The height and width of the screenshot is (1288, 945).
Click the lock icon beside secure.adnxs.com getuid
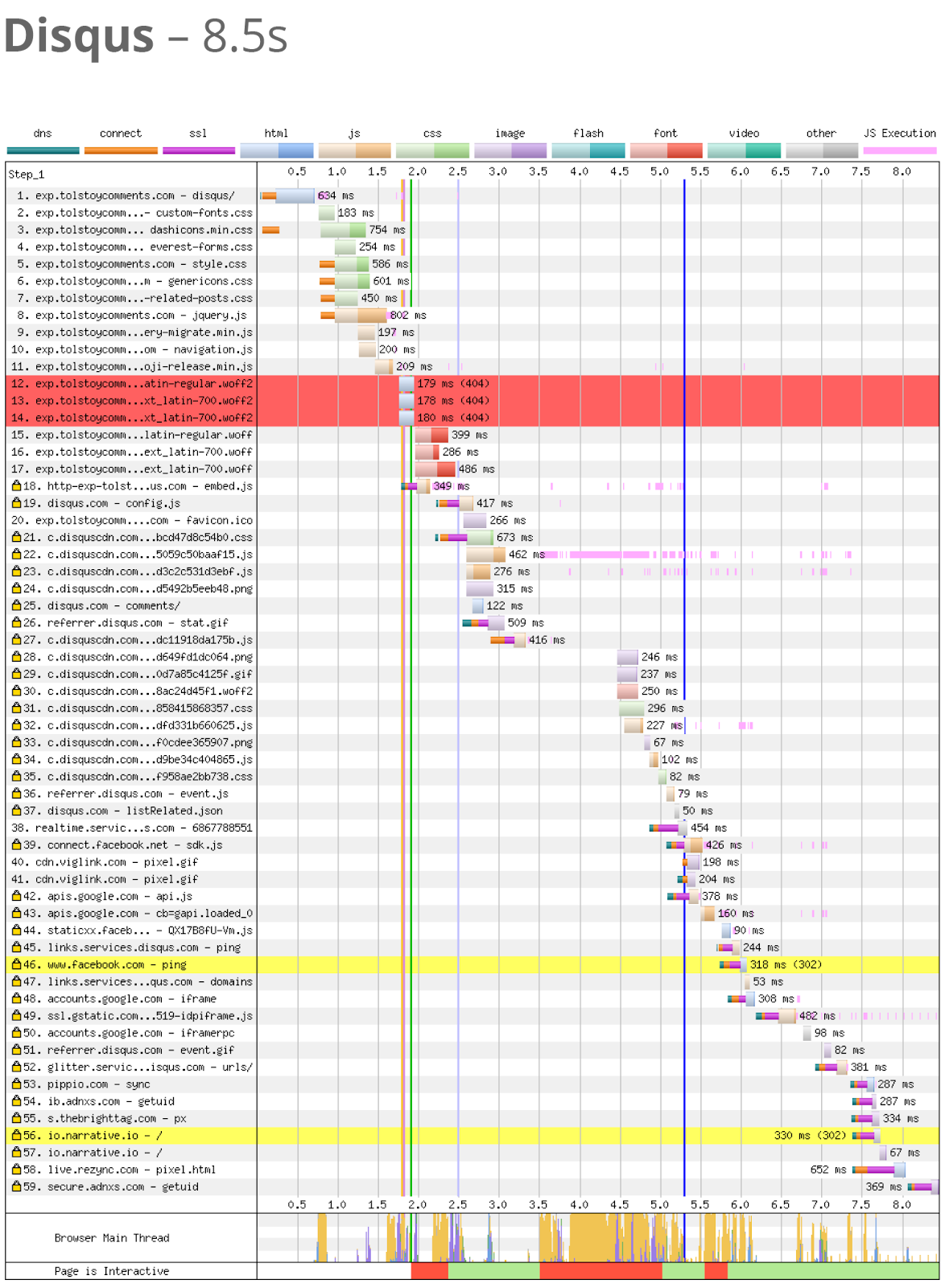(x=16, y=1187)
